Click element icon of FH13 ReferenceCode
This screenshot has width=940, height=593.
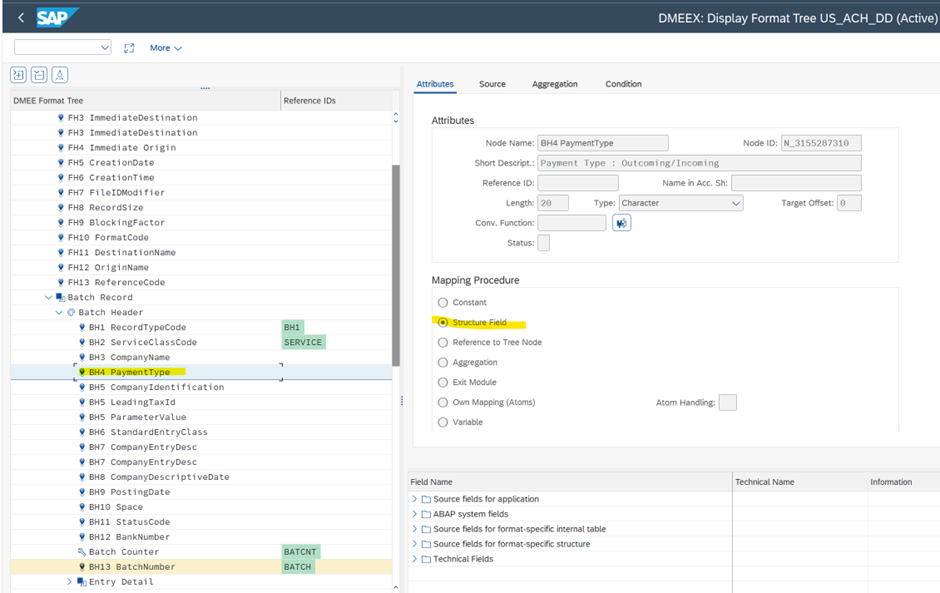point(61,282)
